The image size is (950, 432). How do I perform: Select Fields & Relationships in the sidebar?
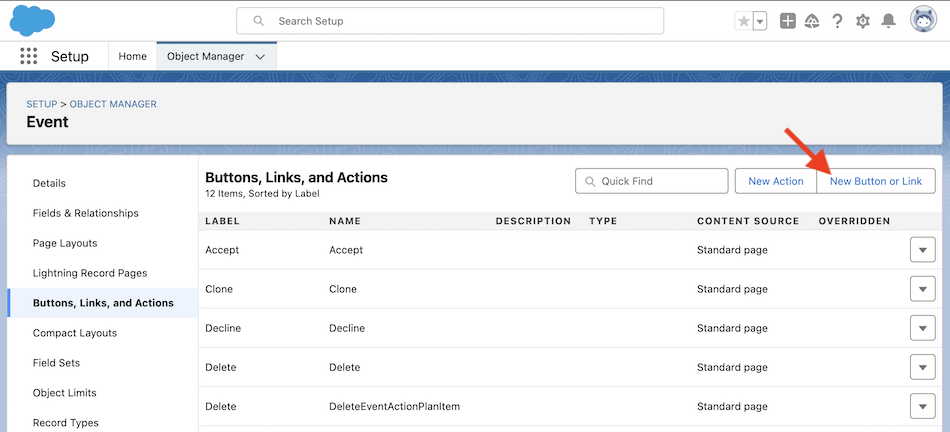point(85,213)
